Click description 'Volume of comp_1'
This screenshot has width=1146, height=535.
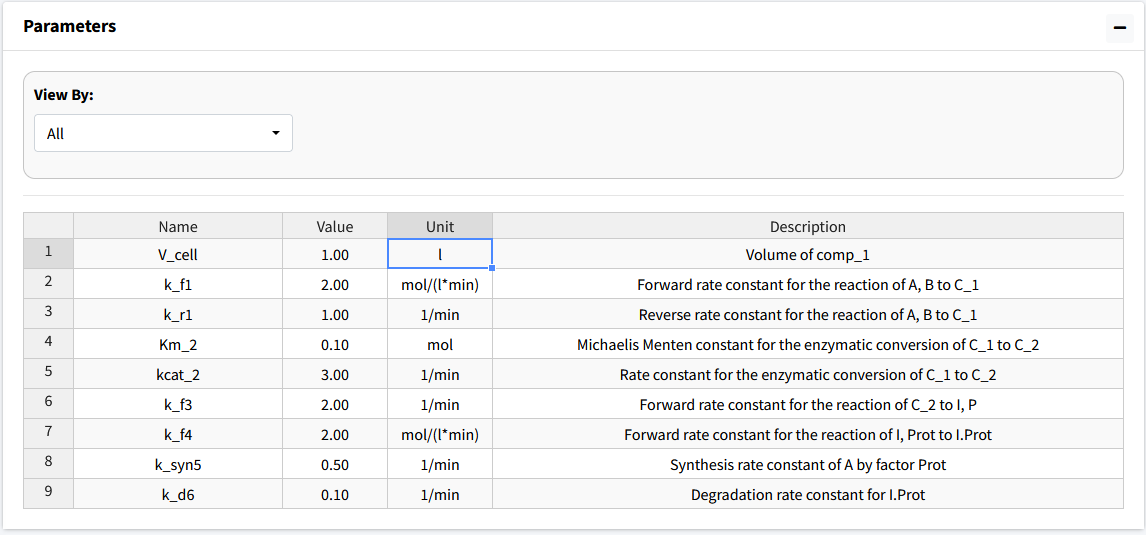pyautogui.click(x=808, y=254)
